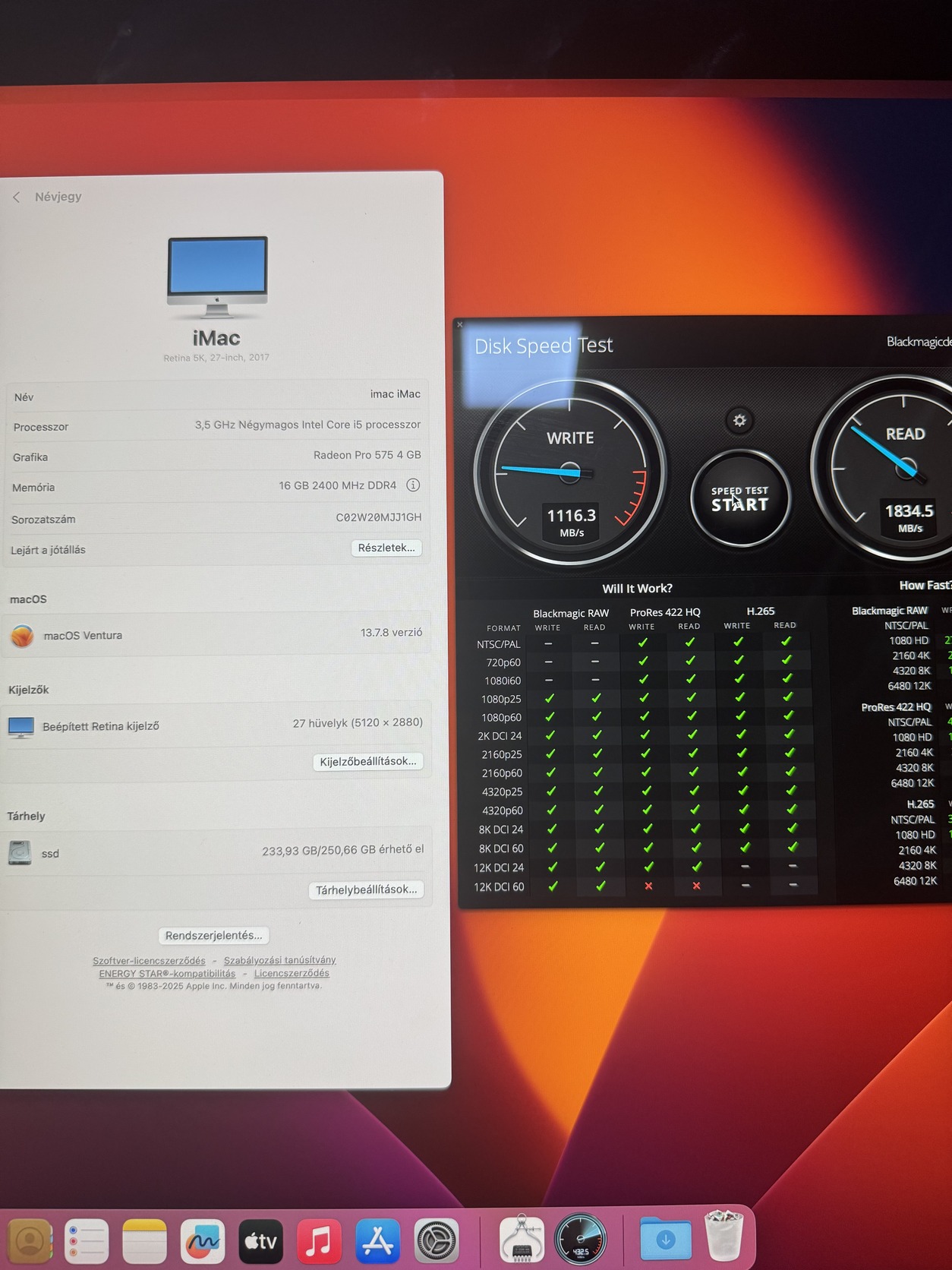This screenshot has height=1270, width=952.
Task: Click the ssd disk icon
Action: [x=20, y=853]
